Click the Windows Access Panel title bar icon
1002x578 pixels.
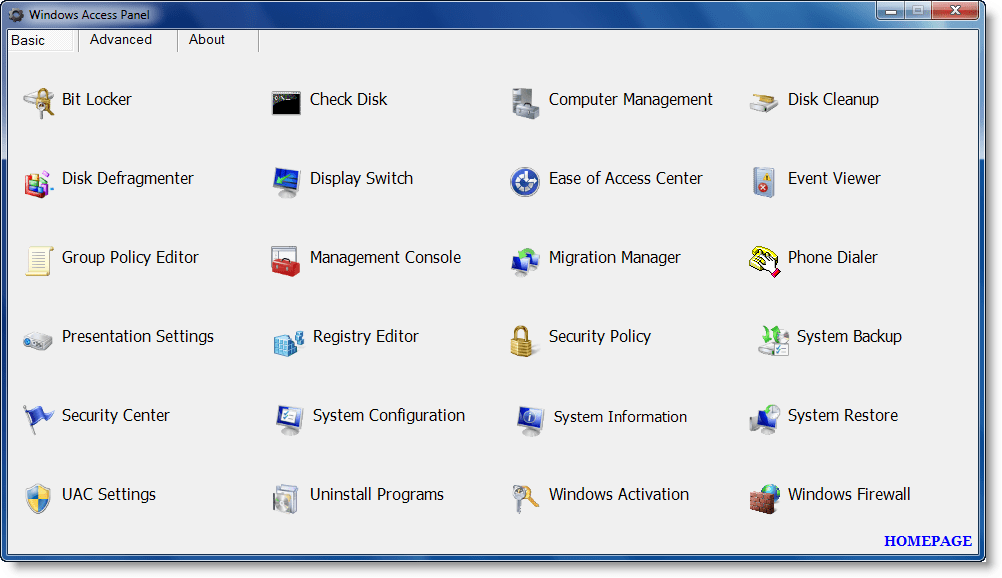click(17, 15)
